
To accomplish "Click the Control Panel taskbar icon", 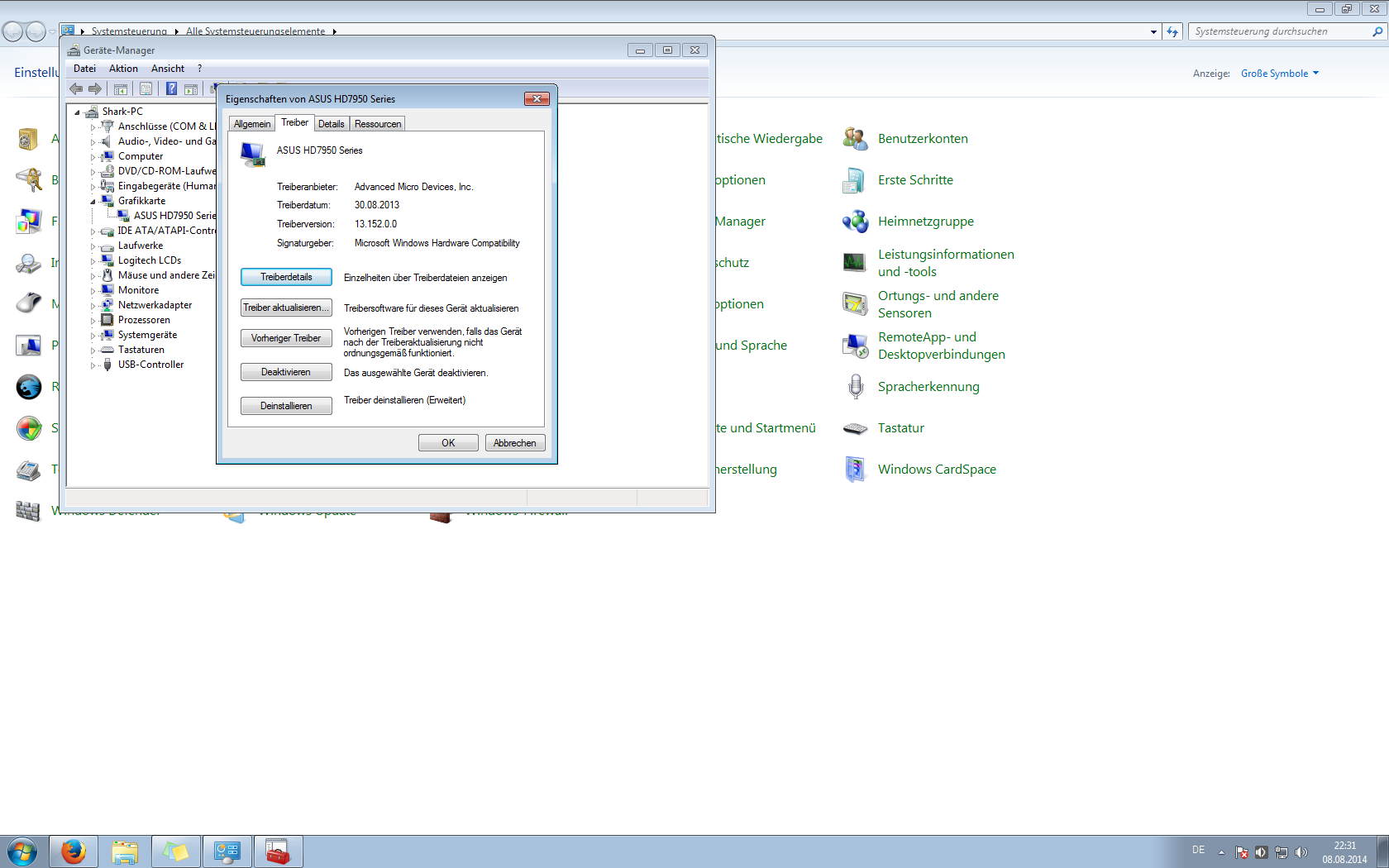I will 227,851.
